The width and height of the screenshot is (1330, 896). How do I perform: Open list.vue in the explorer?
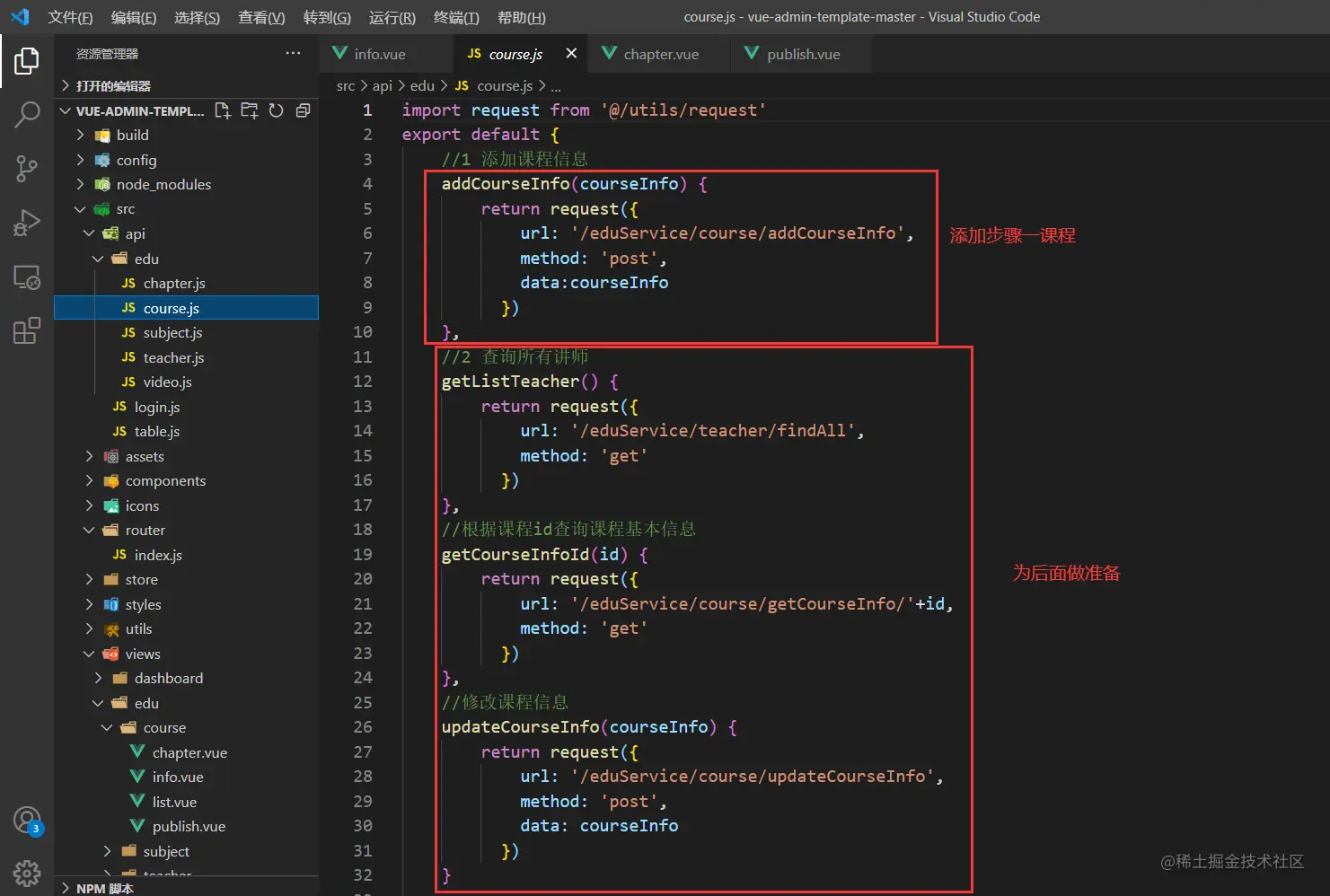tap(186, 802)
